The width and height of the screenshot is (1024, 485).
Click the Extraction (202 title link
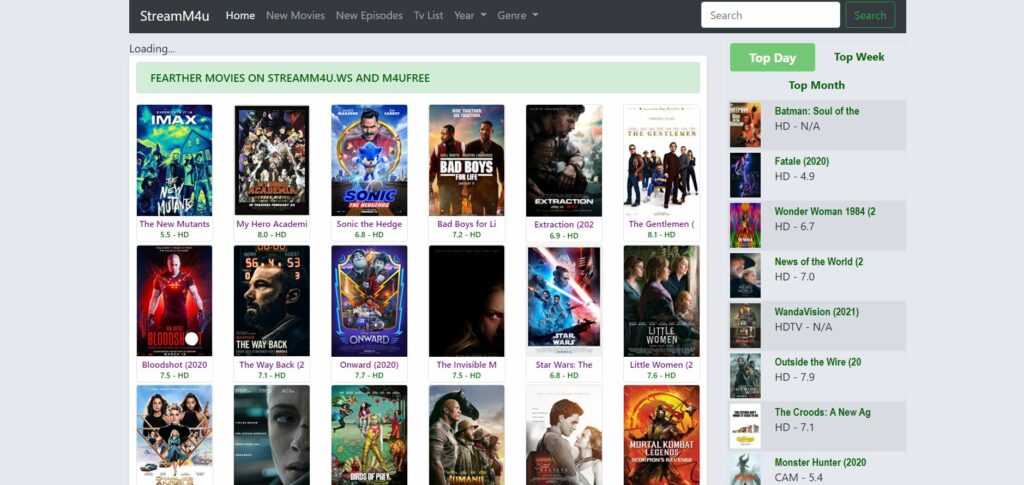564,225
